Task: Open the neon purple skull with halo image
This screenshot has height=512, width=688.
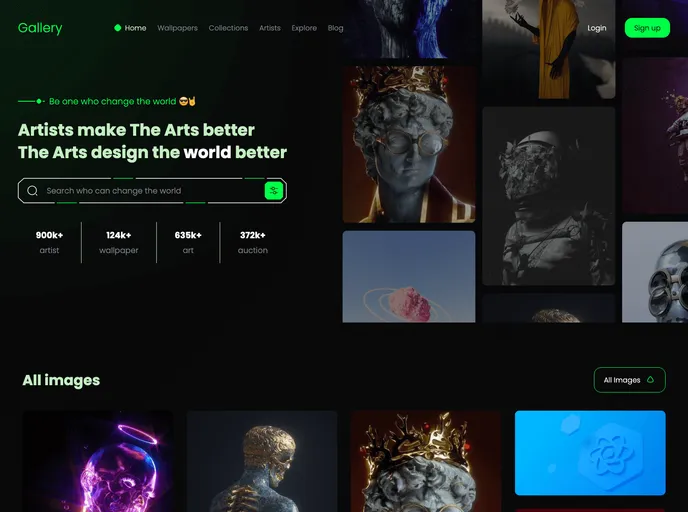Action: pyautogui.click(x=98, y=461)
